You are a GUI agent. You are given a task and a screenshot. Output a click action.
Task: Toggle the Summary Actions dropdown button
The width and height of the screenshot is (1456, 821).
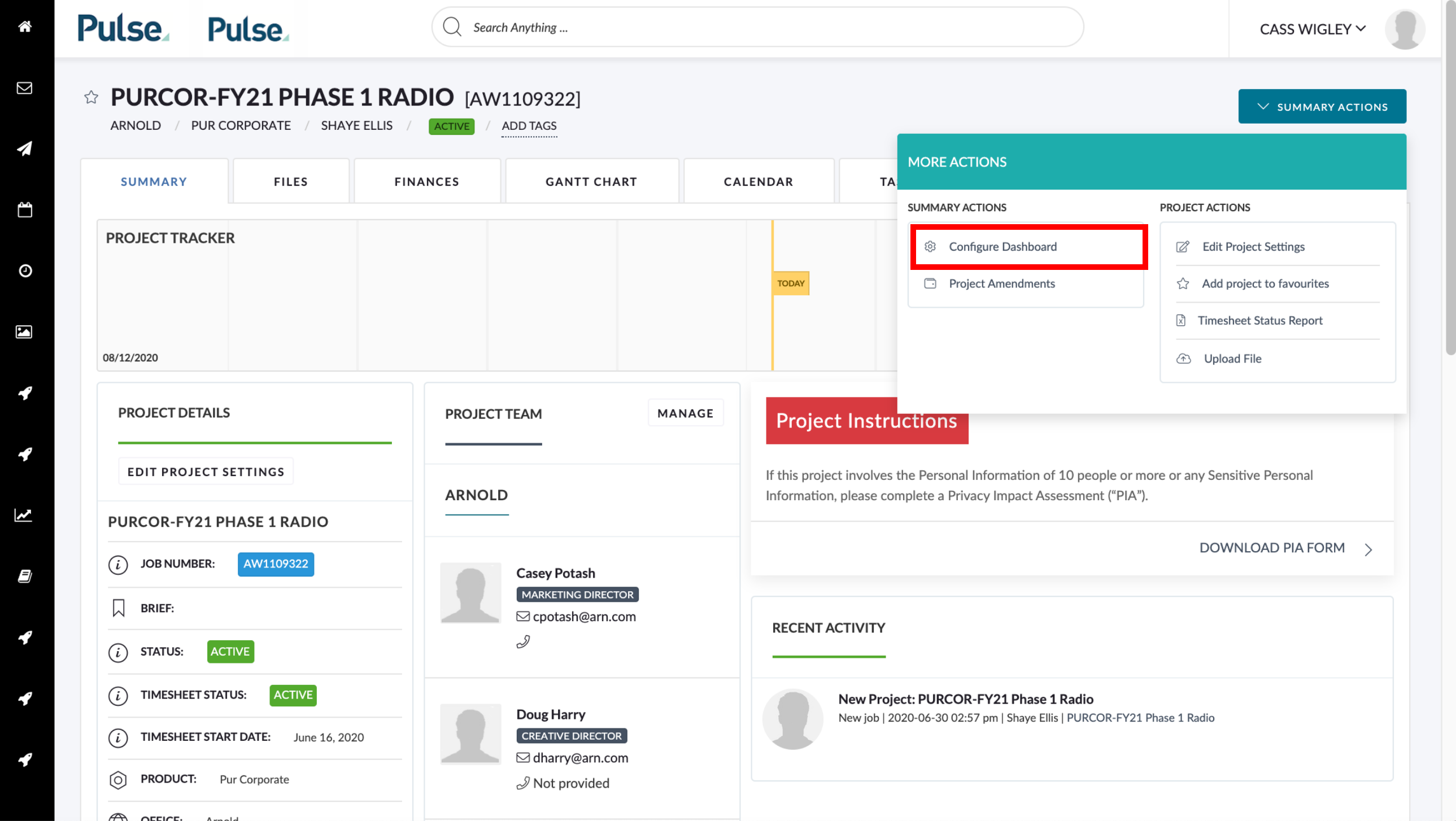(1322, 106)
